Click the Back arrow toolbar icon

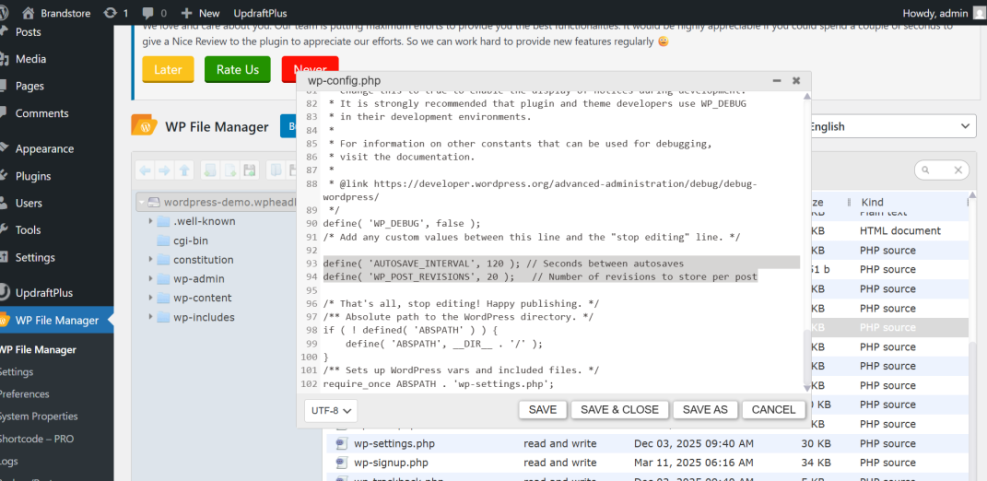pos(145,170)
